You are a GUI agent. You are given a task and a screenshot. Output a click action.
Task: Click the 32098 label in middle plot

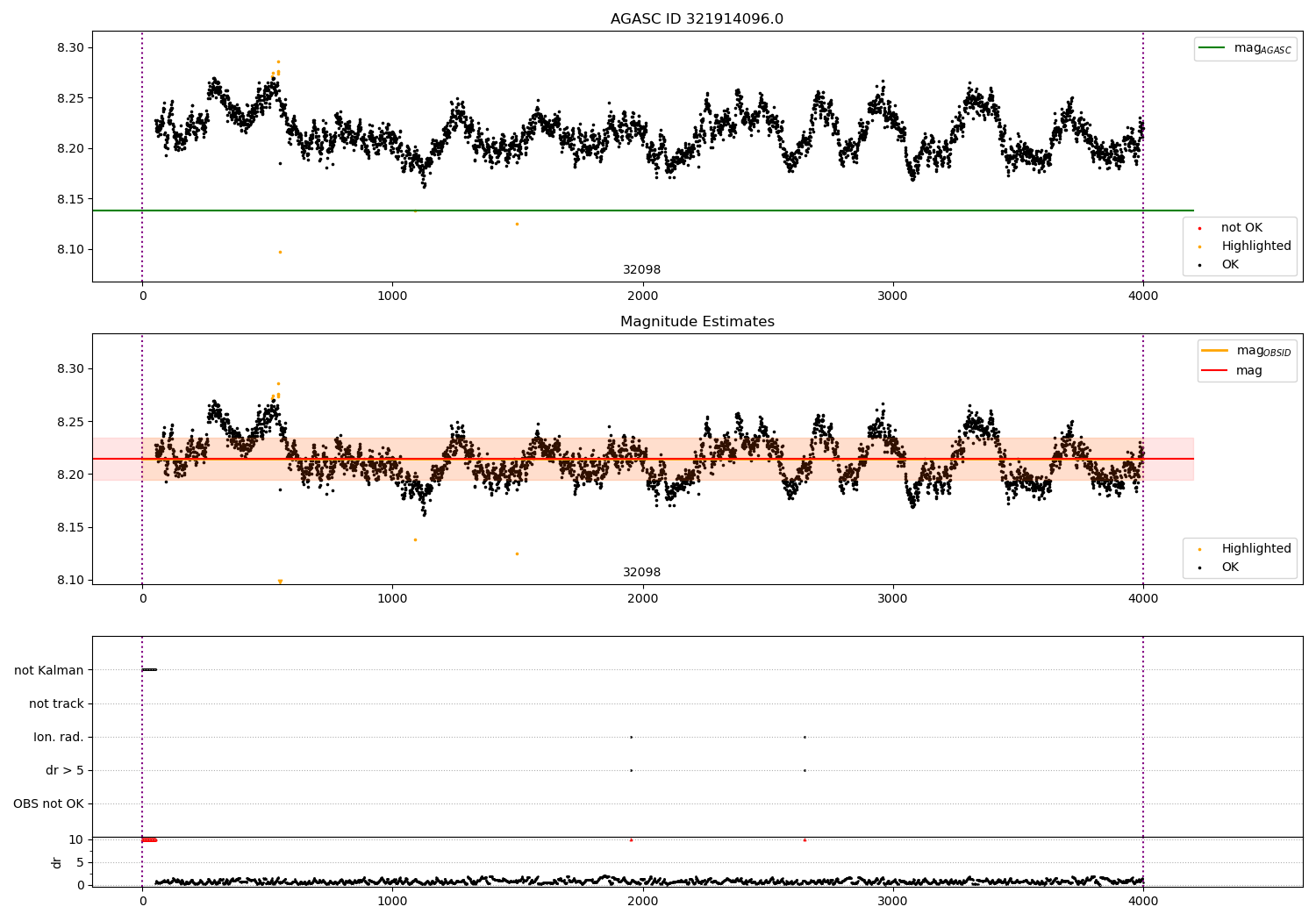point(641,573)
